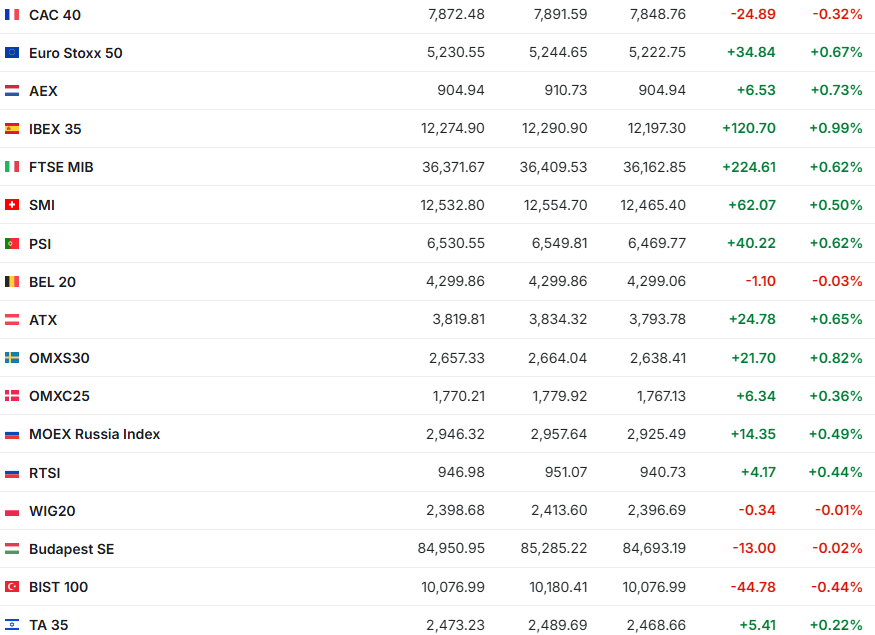Viewport: 875px width, 635px height.
Task: Select the BEL 20 index name
Action: pos(52,282)
